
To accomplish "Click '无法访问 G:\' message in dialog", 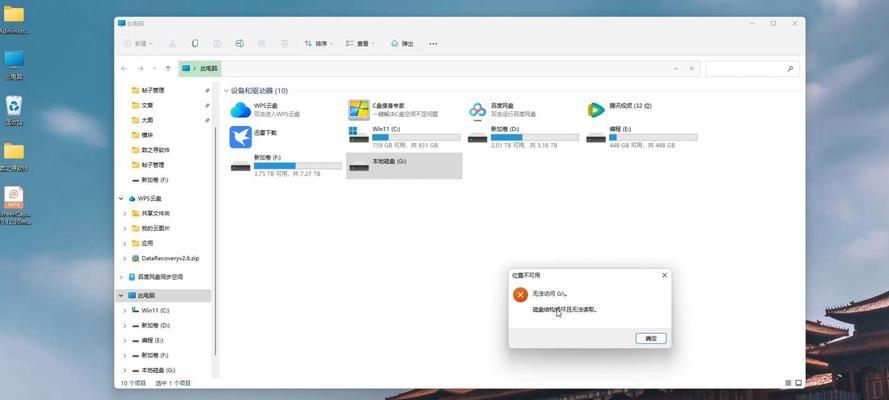I will pyautogui.click(x=550, y=293).
